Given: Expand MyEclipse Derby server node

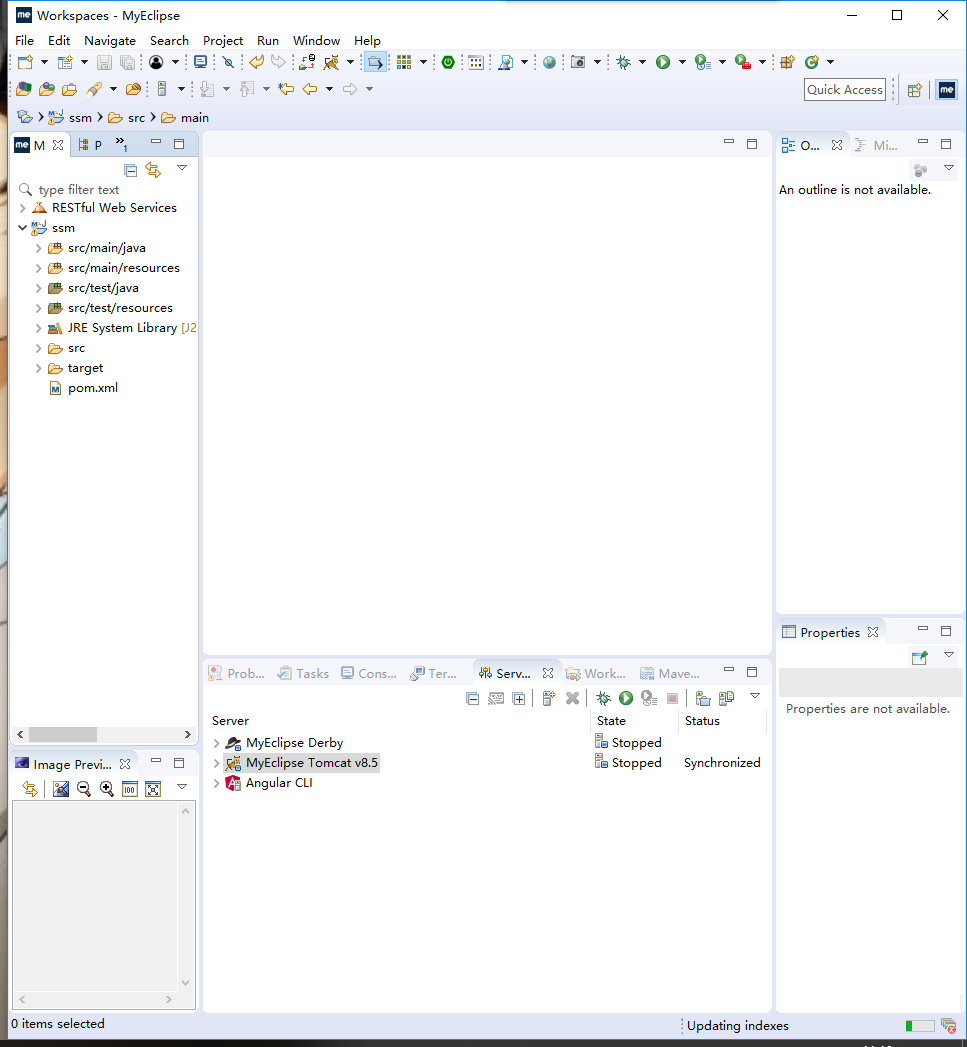Looking at the screenshot, I should [x=216, y=743].
